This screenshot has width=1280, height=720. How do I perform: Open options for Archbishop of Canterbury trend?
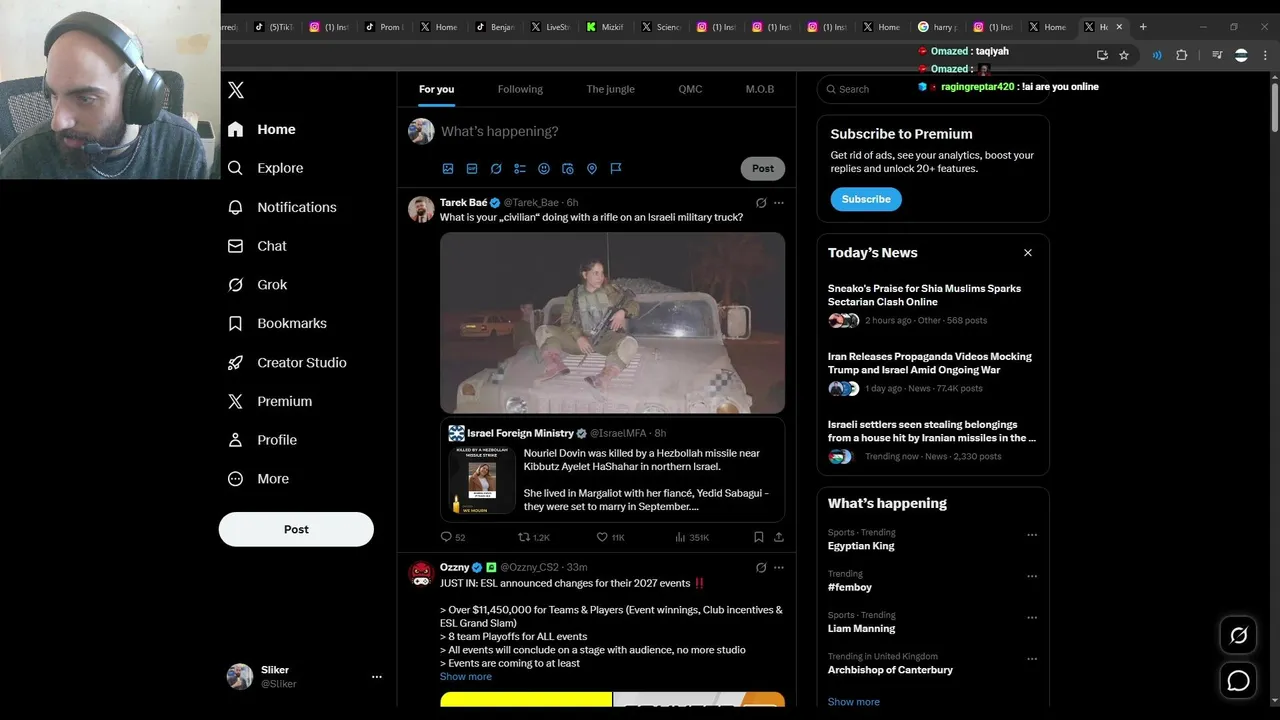[1032, 660]
